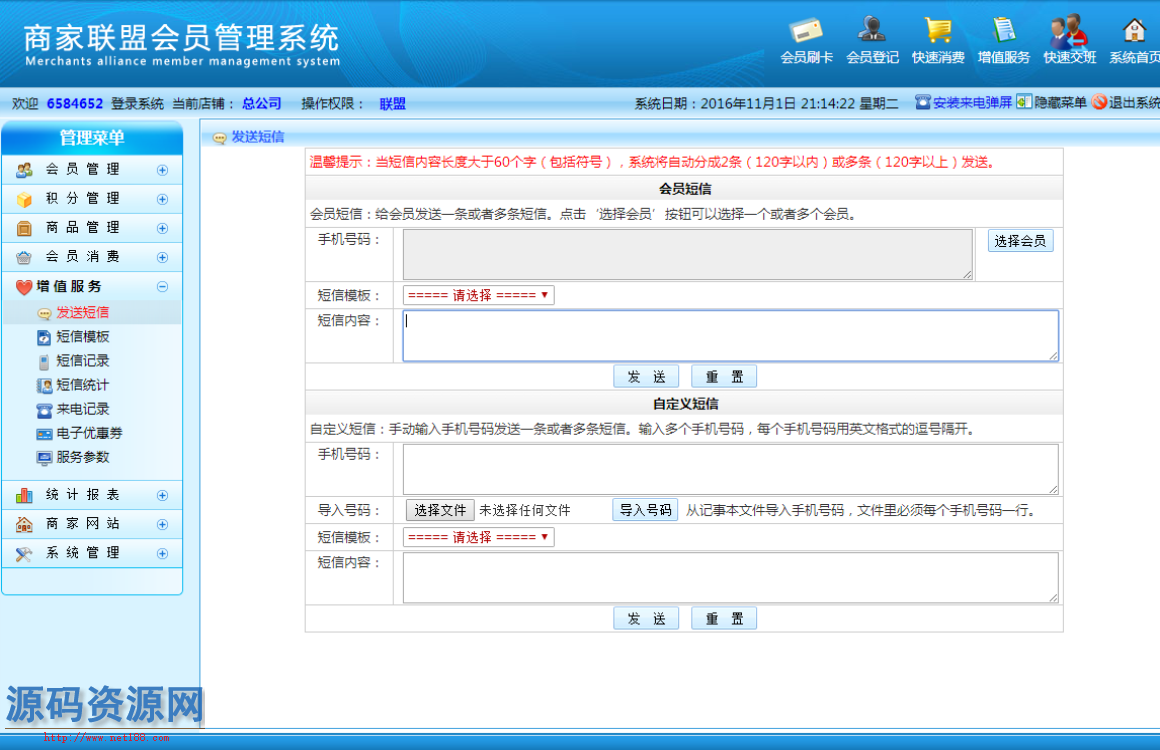1160x750 pixels.
Task: Click 商品管理 goods icon
Action: click(x=24, y=228)
